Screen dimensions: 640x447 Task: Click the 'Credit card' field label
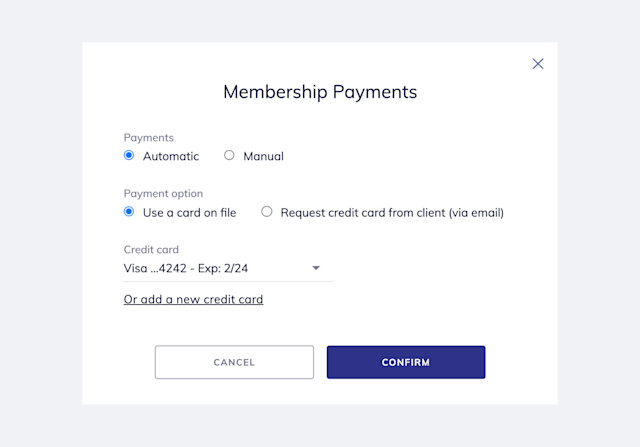[x=151, y=249]
